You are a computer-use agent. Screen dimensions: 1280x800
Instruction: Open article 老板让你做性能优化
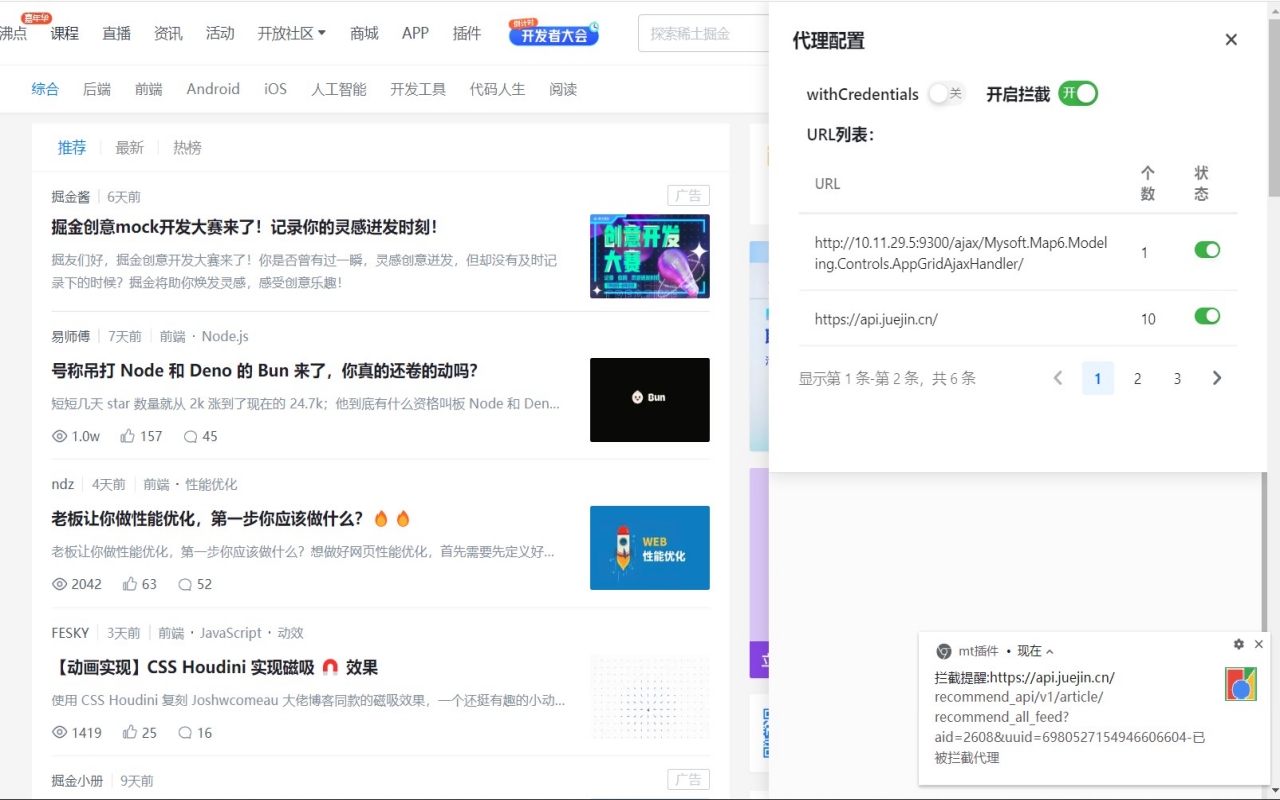(x=207, y=519)
